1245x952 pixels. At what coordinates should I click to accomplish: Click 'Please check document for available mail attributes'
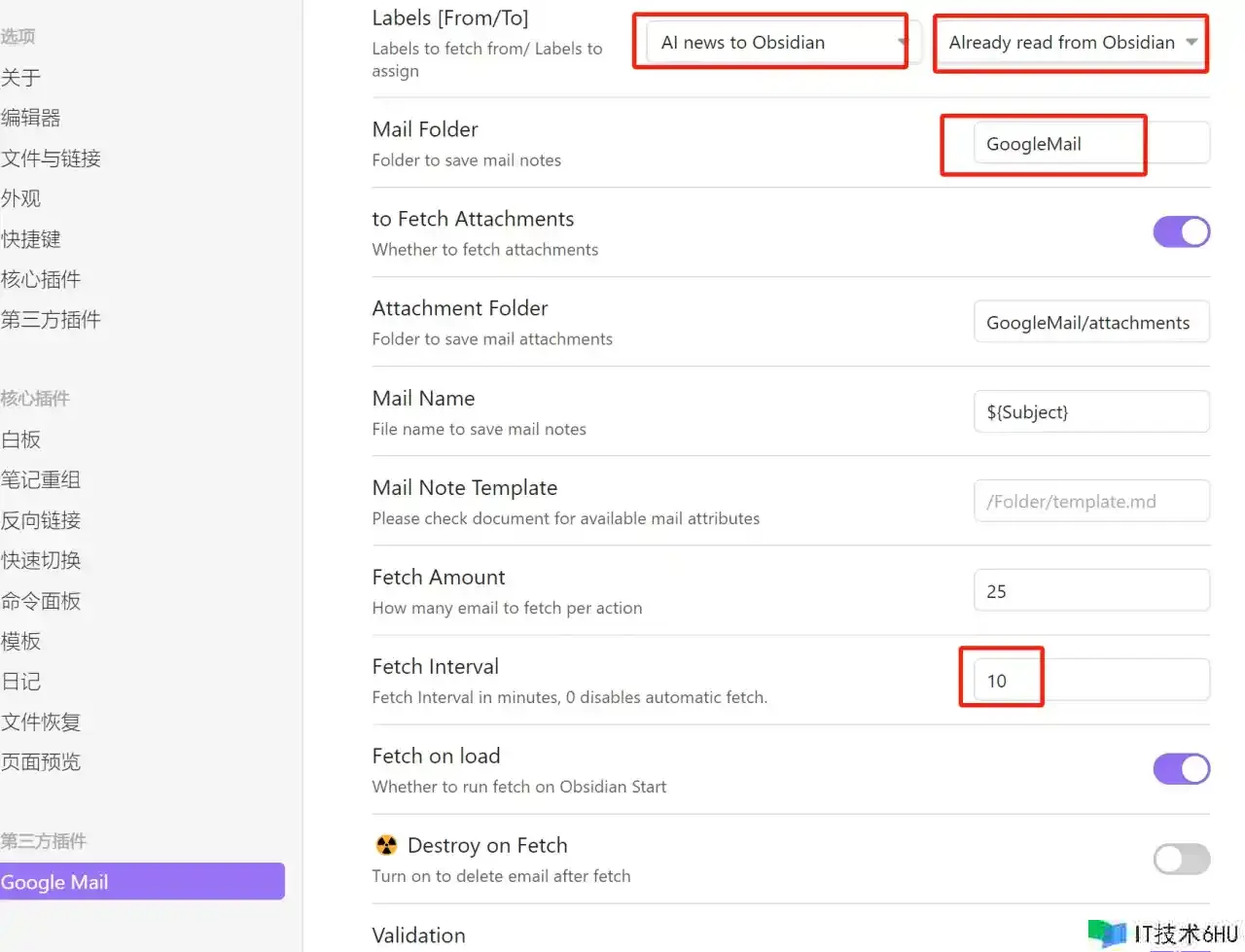[566, 518]
